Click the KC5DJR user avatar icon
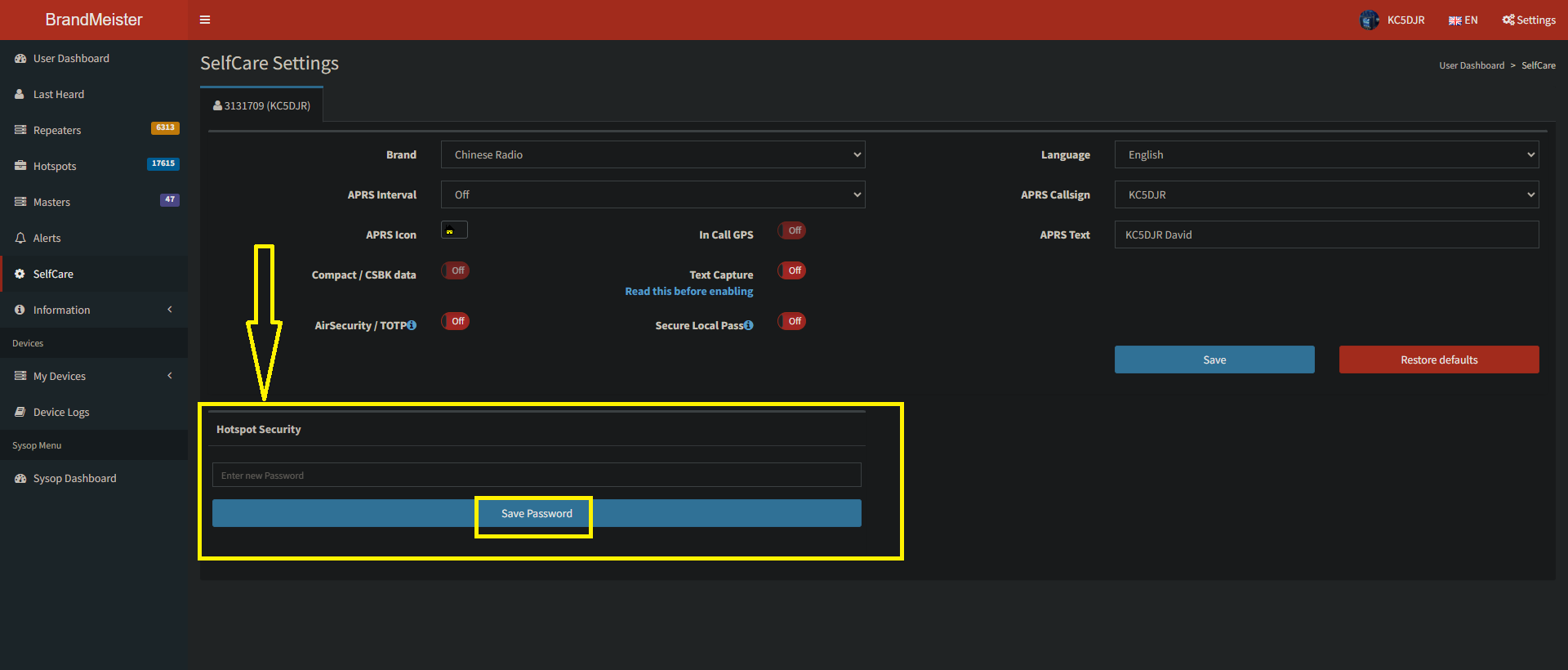 point(1370,20)
